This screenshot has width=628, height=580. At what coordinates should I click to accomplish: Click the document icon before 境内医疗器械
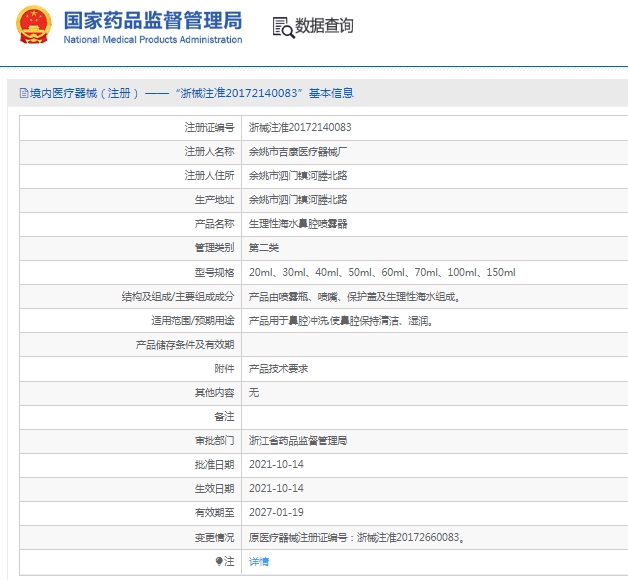click(x=24, y=93)
